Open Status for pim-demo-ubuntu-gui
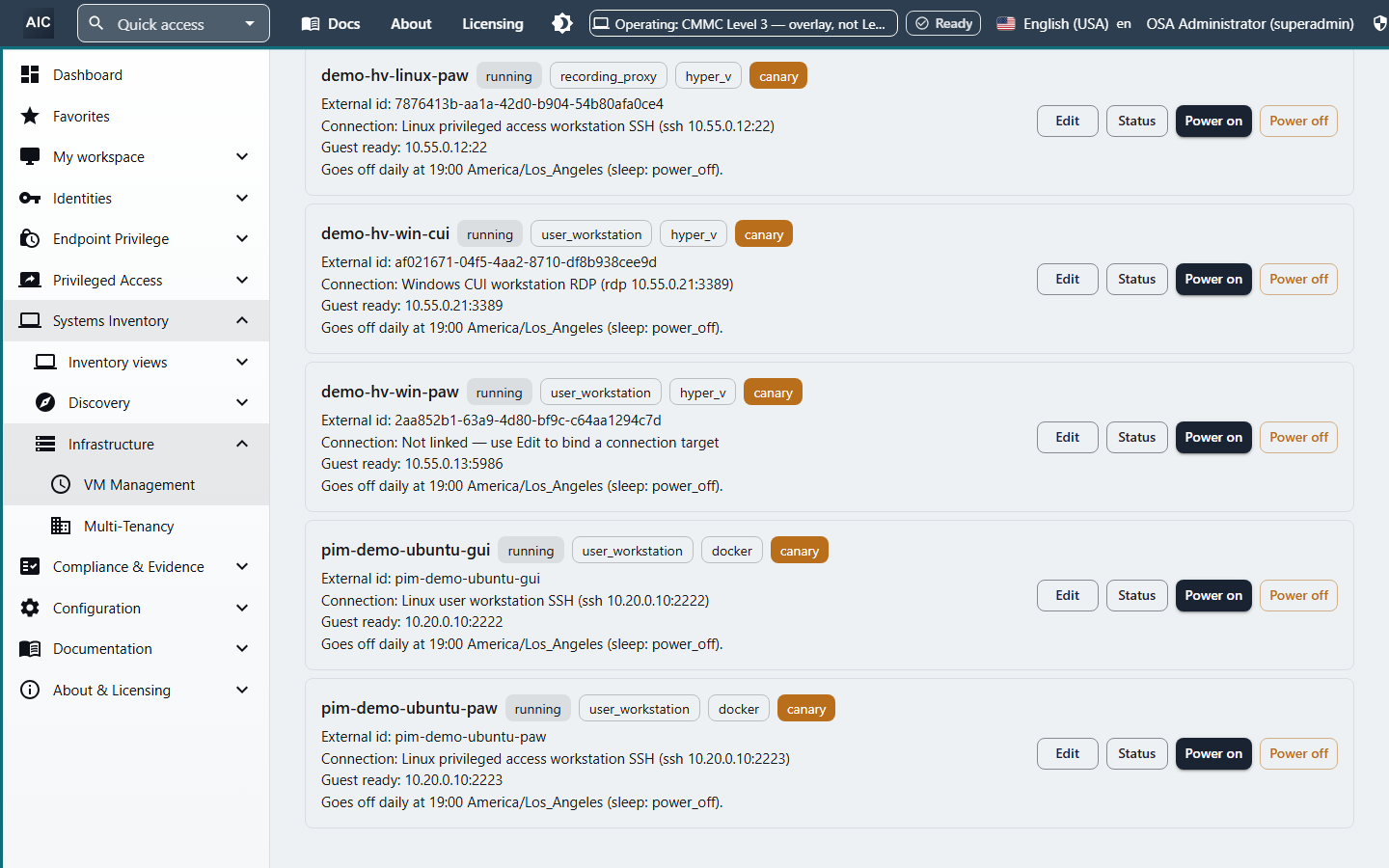The width and height of the screenshot is (1389, 868). coord(1137,595)
